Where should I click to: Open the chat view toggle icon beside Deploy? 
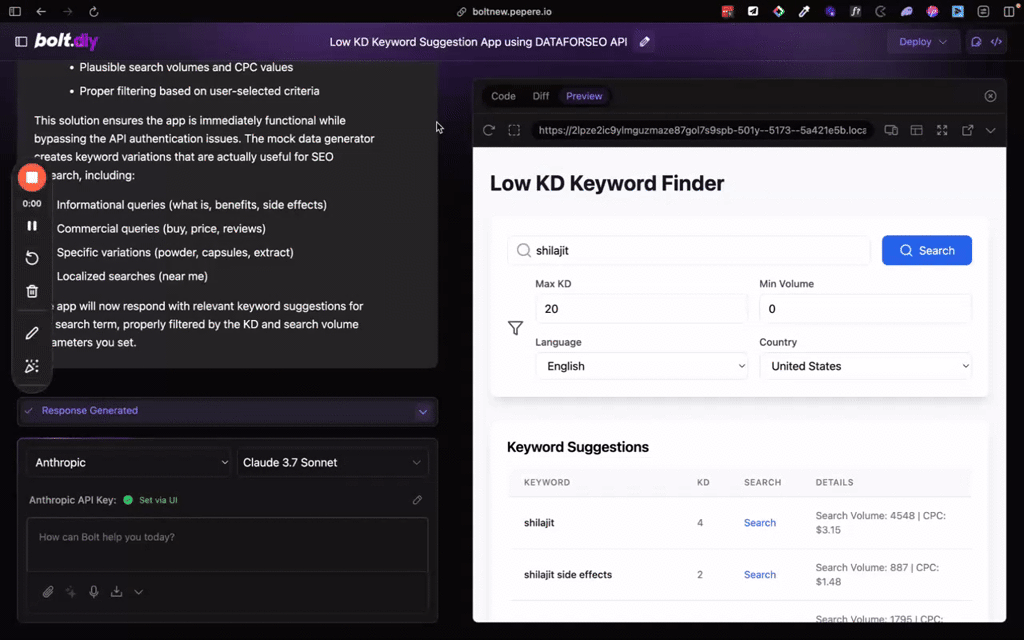click(x=976, y=42)
